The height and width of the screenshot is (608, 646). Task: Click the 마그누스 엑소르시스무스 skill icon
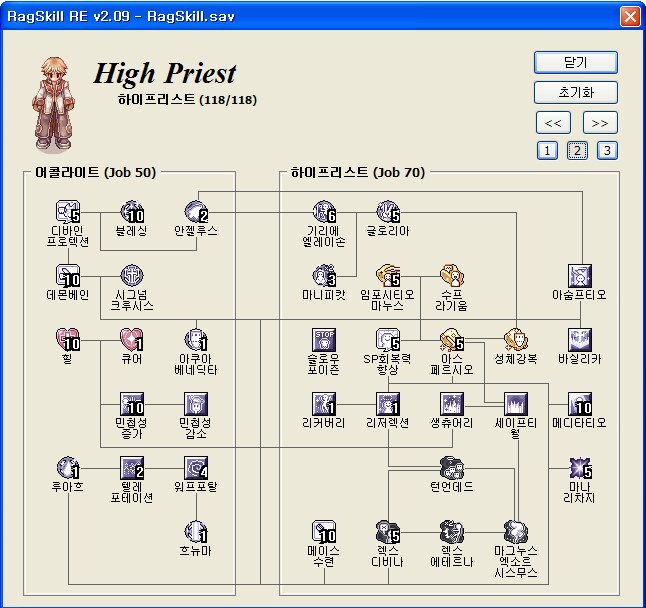point(515,532)
